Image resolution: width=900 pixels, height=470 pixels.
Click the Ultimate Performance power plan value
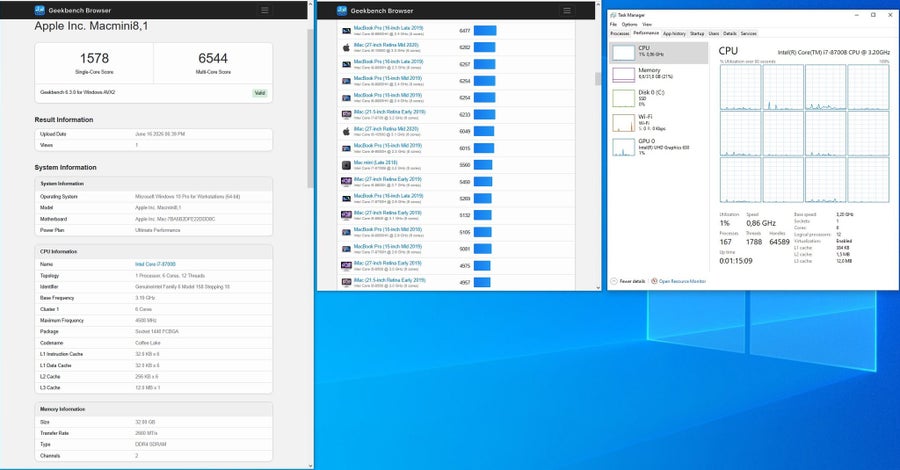coord(157,230)
